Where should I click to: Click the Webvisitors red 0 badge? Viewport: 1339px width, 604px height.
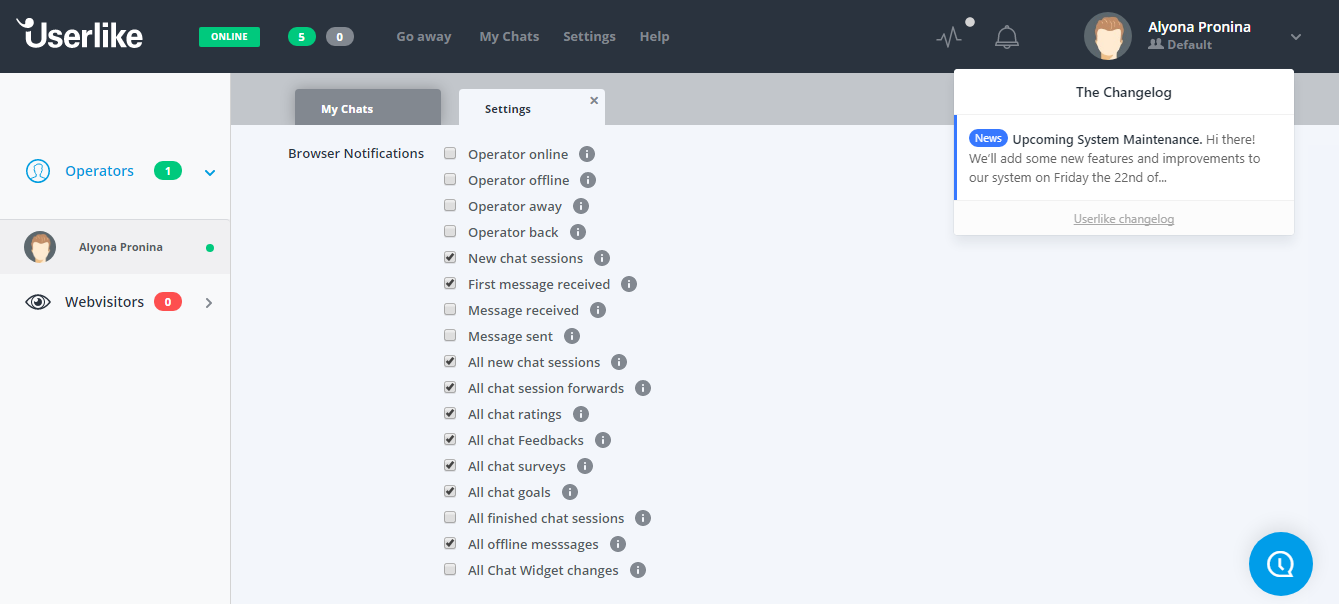168,302
